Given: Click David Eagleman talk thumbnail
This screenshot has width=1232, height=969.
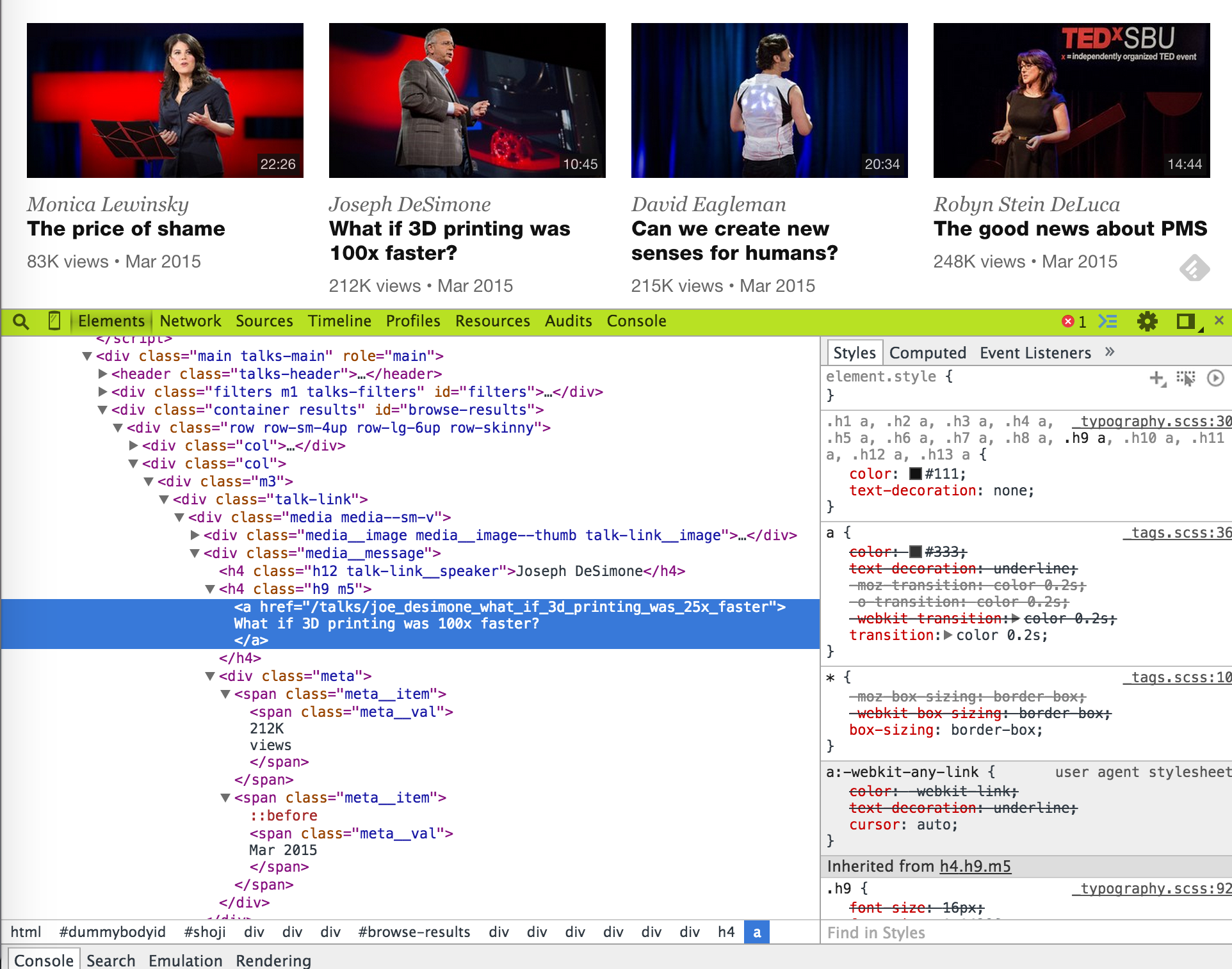Looking at the screenshot, I should 770,100.
